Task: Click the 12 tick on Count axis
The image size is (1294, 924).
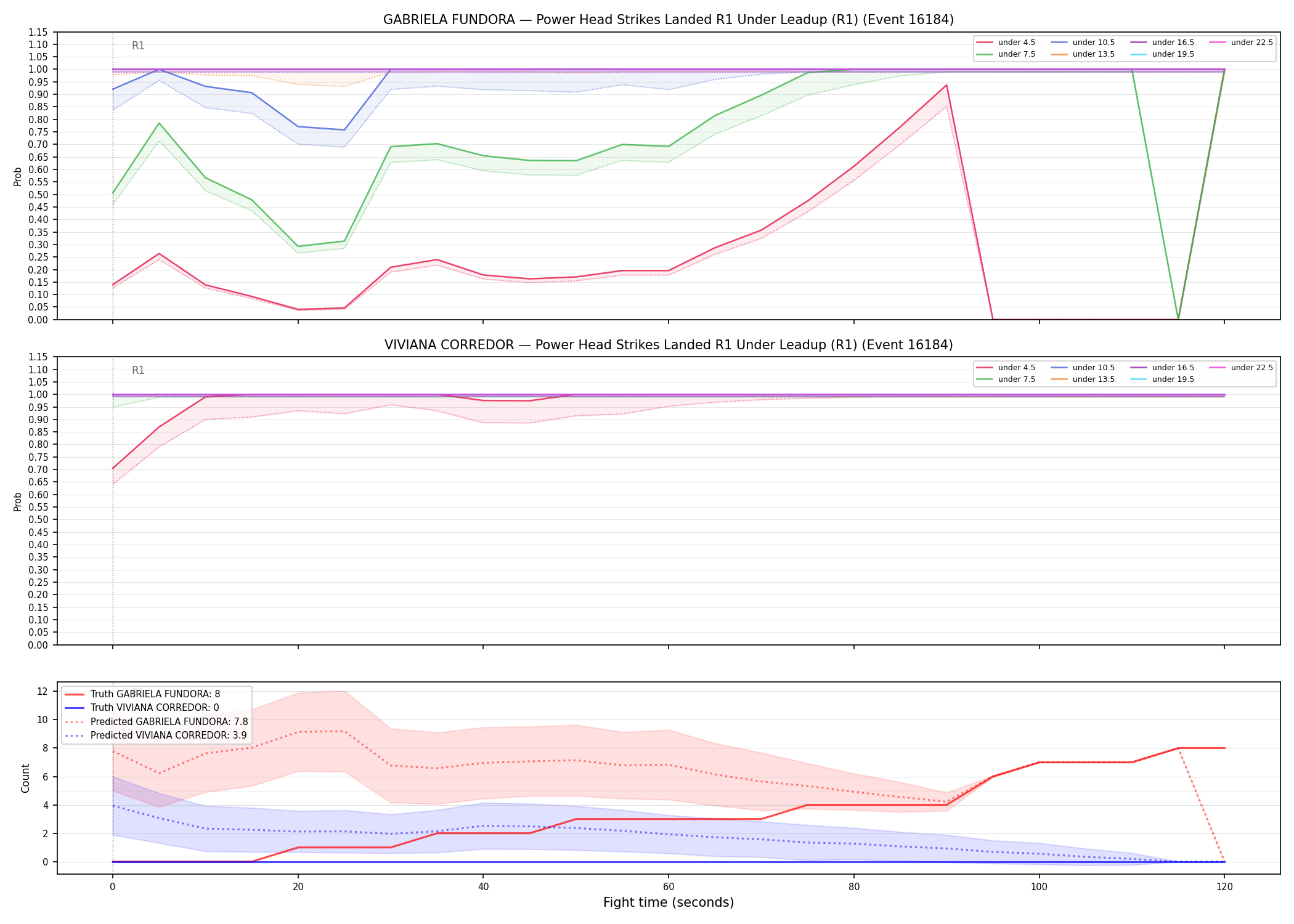Action: pos(43,691)
